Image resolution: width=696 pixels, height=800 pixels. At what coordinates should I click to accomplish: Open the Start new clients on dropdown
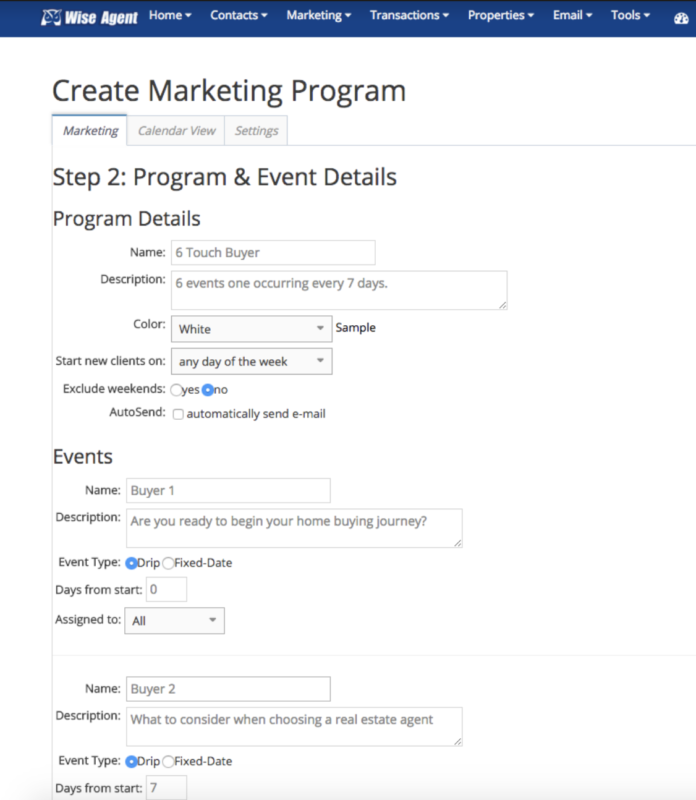251,362
